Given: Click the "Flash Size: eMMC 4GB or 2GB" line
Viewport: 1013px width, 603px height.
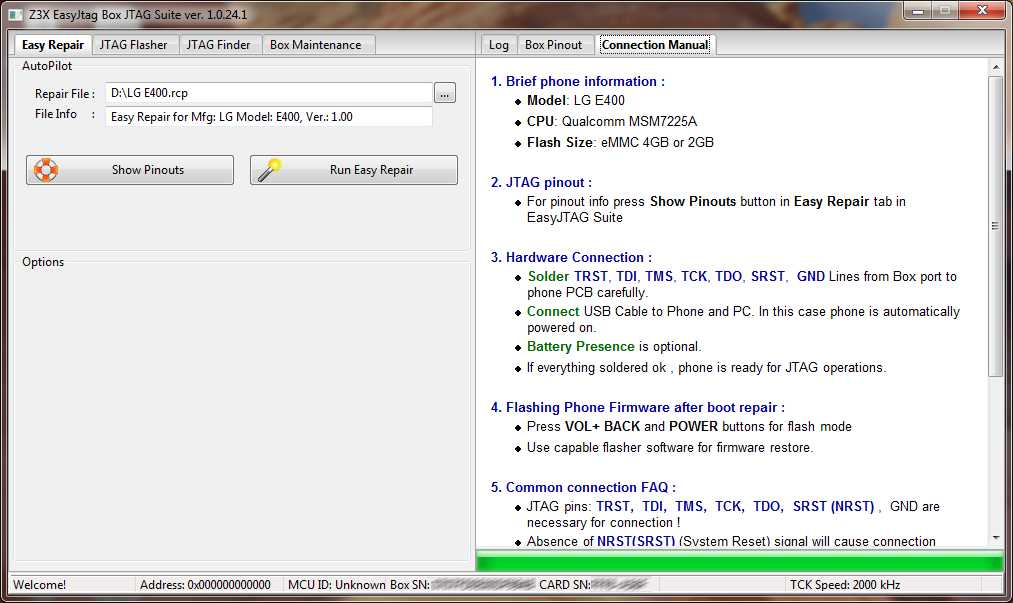Looking at the screenshot, I should [620, 142].
